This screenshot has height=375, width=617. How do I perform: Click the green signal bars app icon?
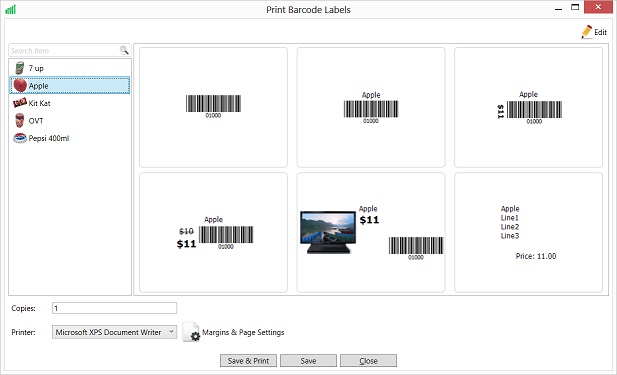coord(11,9)
